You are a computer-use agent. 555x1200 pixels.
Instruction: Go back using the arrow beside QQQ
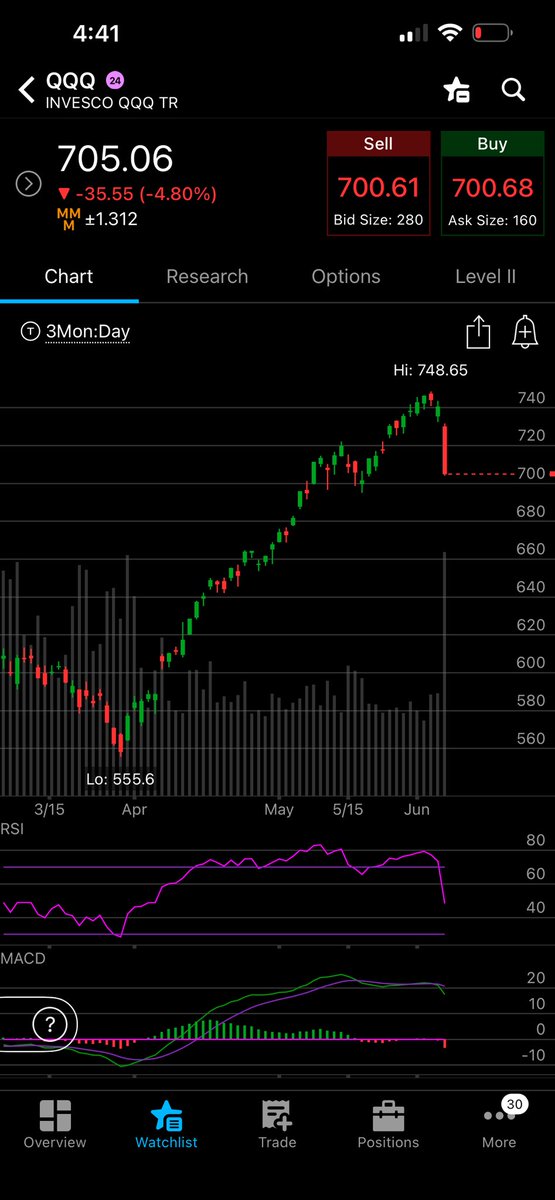(x=26, y=90)
